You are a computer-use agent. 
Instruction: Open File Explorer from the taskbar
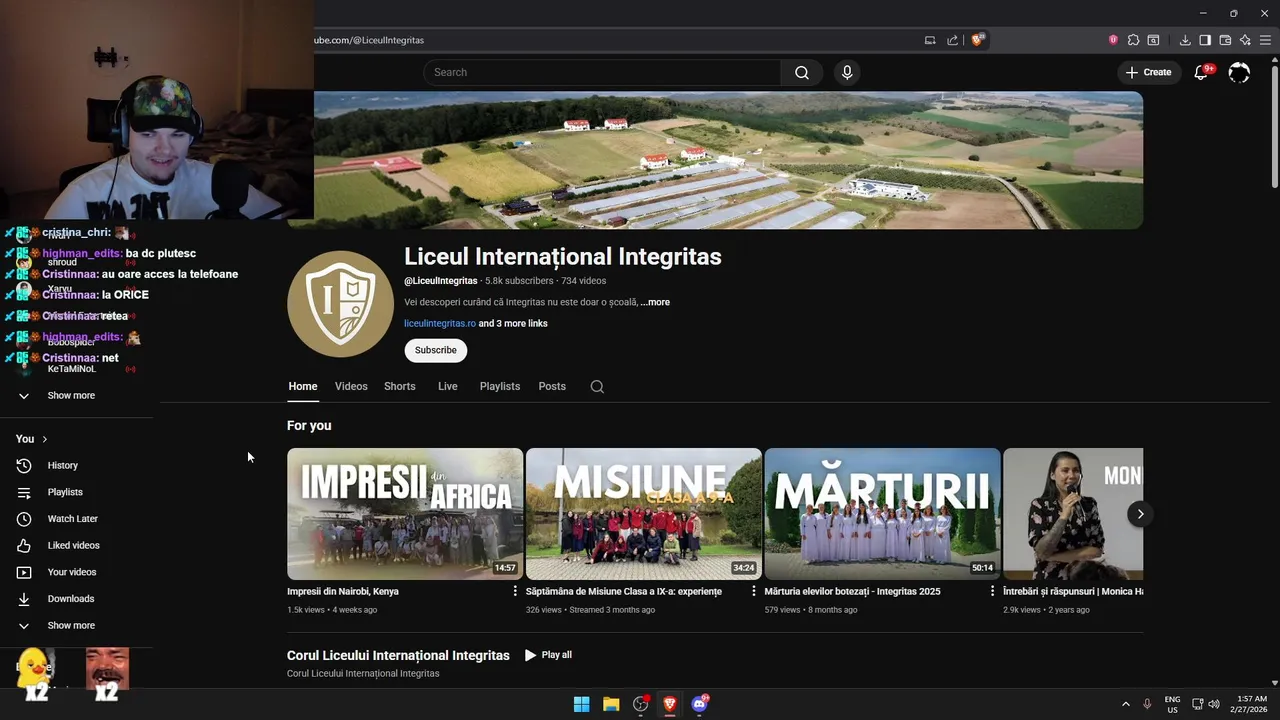tap(611, 704)
